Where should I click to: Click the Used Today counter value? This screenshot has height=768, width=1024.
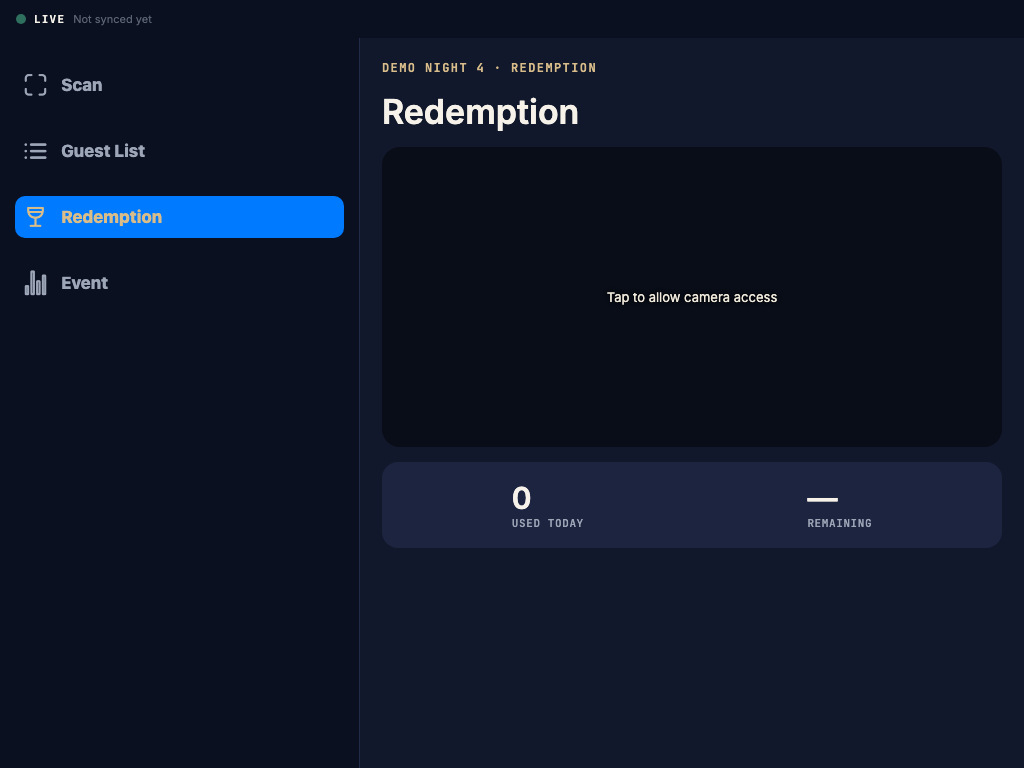521,498
